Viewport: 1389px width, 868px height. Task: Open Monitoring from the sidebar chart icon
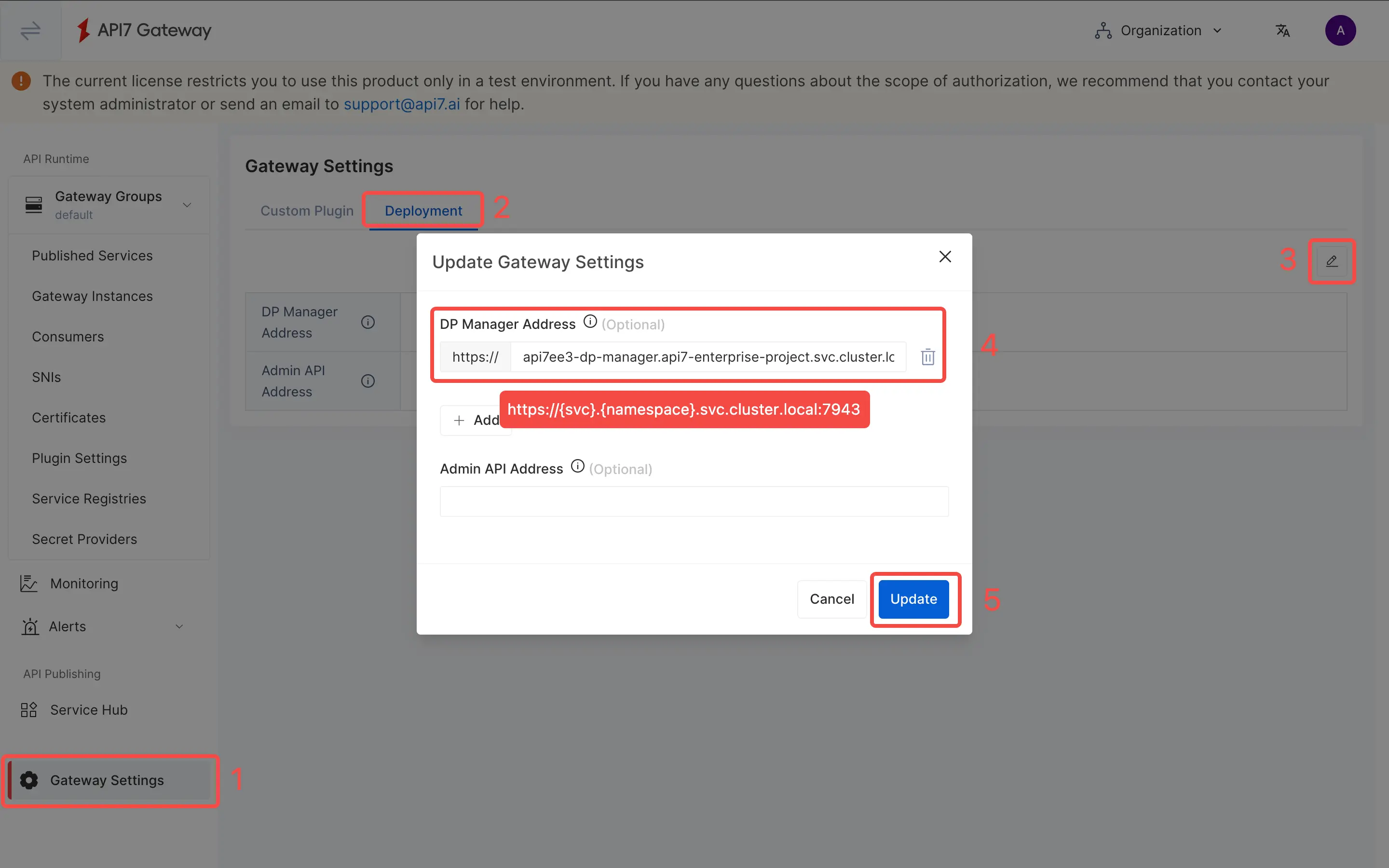point(29,583)
